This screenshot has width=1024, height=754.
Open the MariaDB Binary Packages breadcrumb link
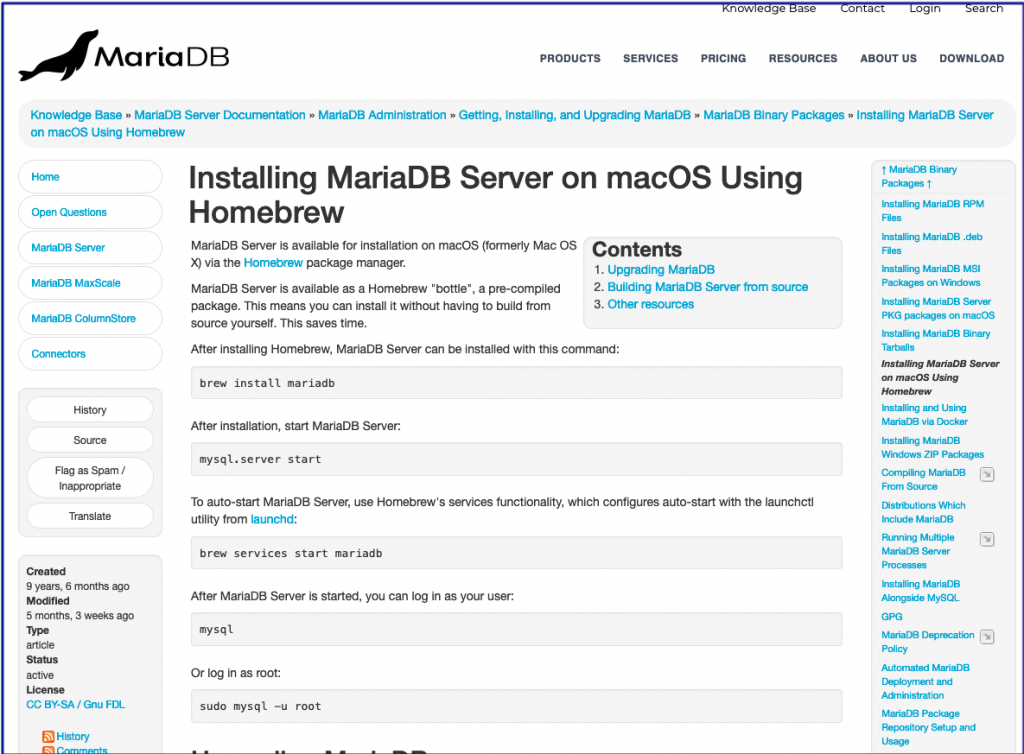click(x=773, y=115)
